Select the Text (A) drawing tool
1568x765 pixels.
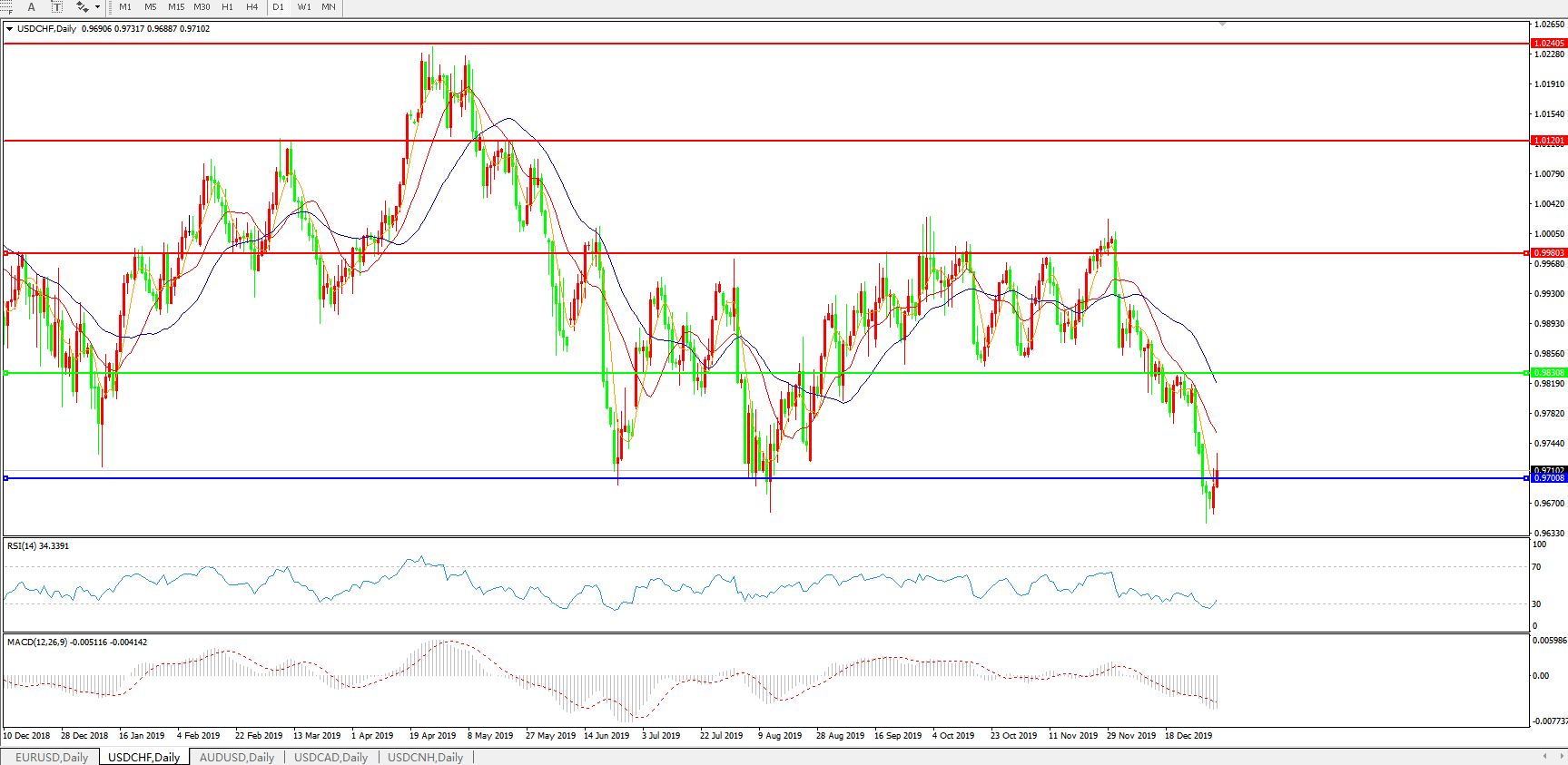point(31,7)
